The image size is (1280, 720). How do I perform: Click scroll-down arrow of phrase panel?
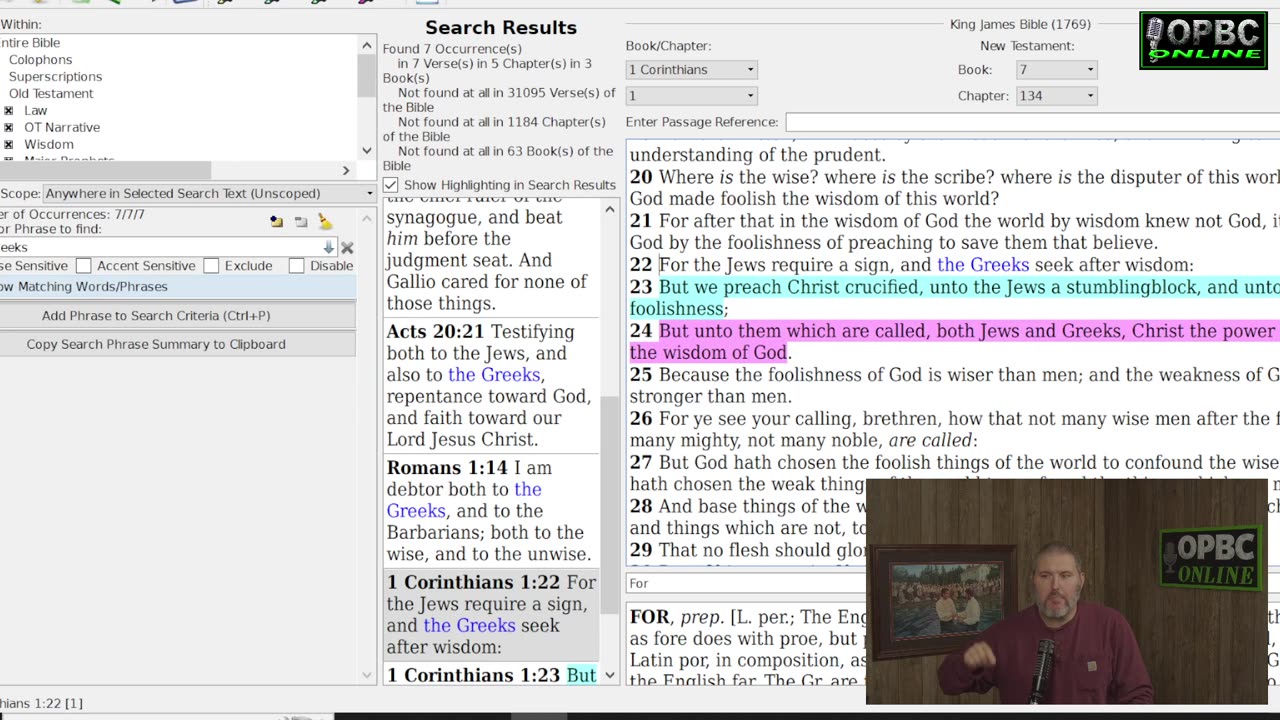[367, 676]
